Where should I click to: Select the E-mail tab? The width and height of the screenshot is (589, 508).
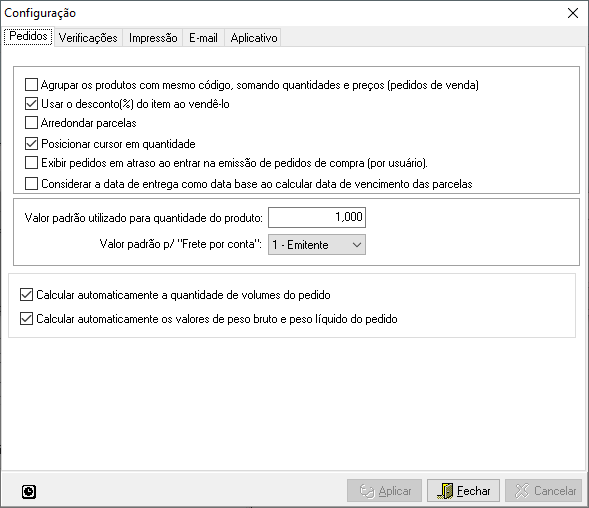(203, 38)
